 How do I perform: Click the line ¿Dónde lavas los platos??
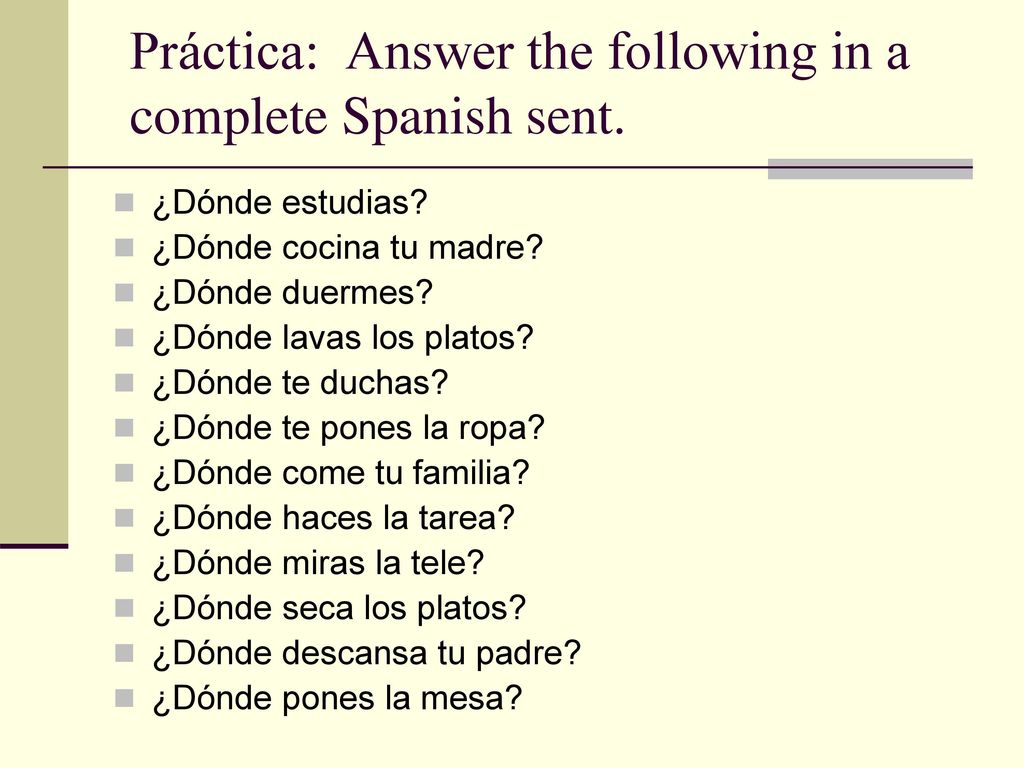(x=344, y=338)
